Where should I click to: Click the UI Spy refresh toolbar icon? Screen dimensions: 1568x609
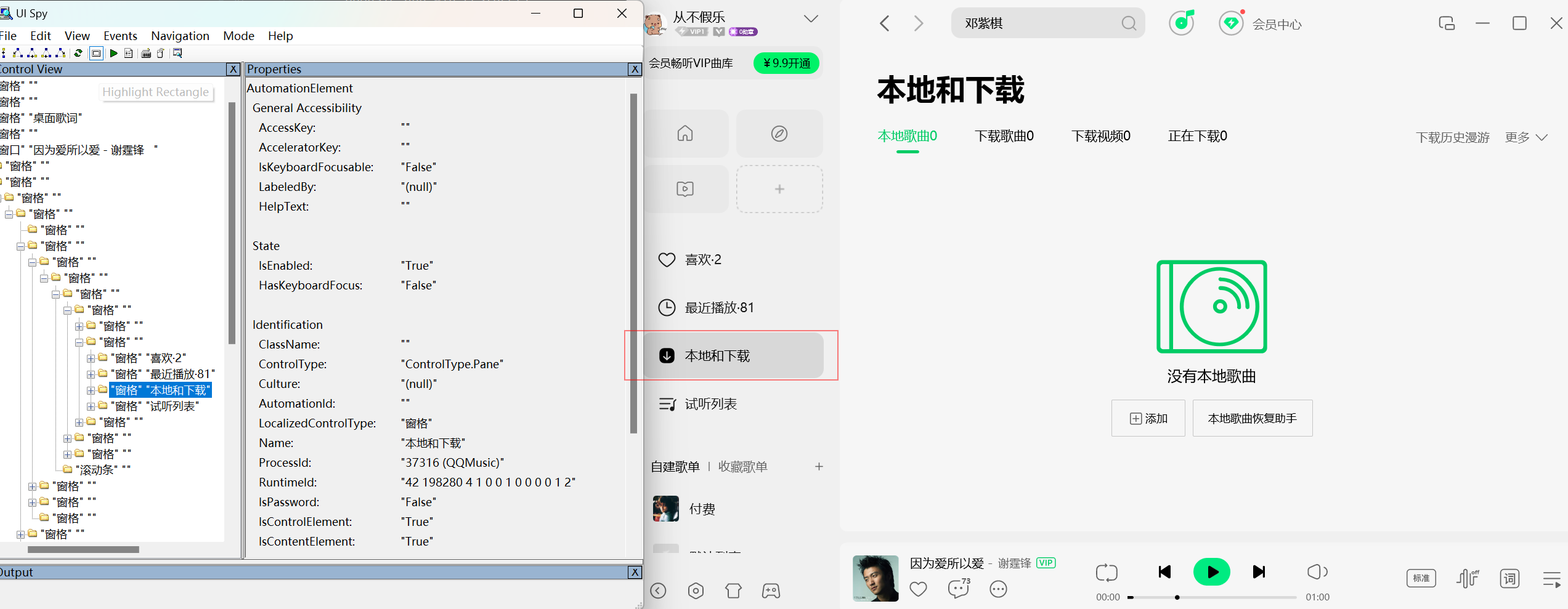point(78,54)
